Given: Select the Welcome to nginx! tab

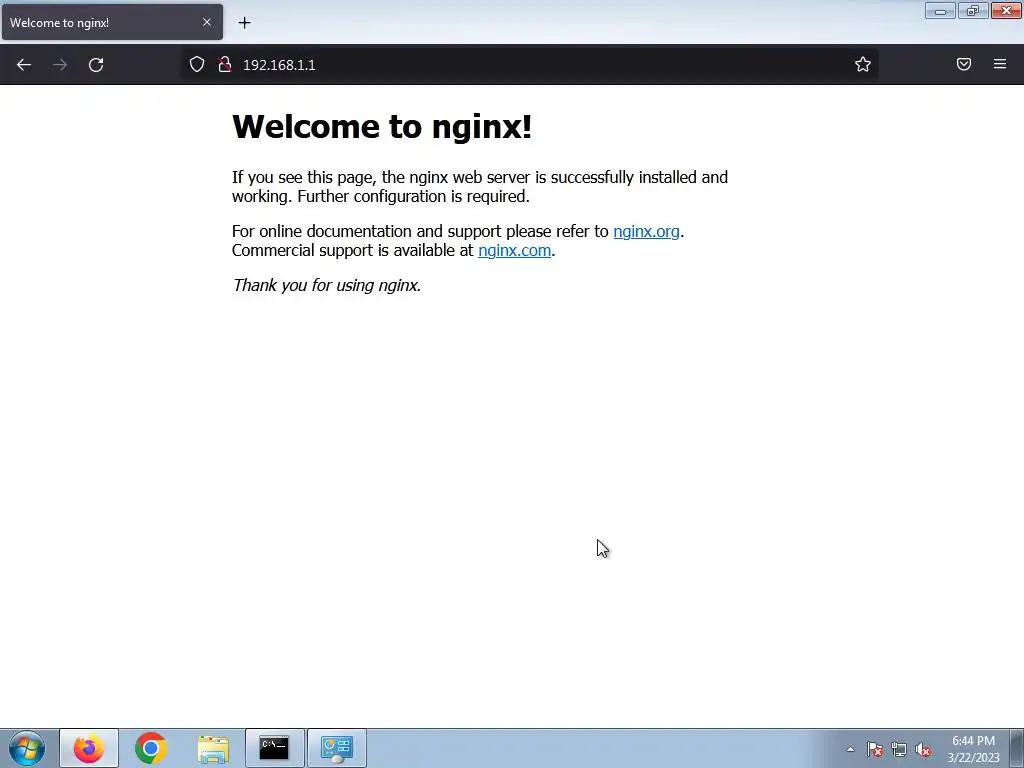Looking at the screenshot, I should [x=112, y=22].
